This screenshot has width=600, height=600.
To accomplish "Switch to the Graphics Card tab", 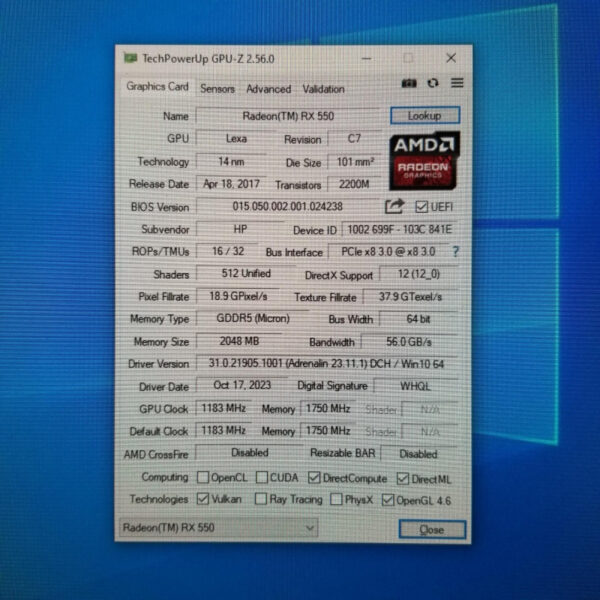I will 157,86.
